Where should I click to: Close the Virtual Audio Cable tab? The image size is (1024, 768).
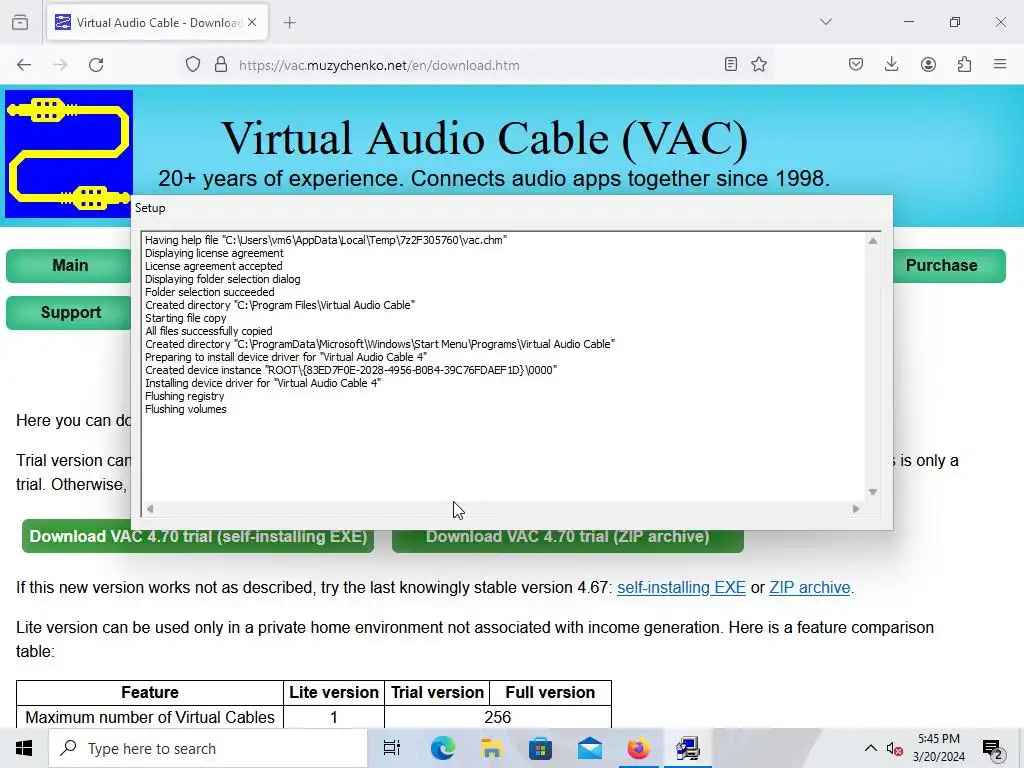tap(252, 22)
